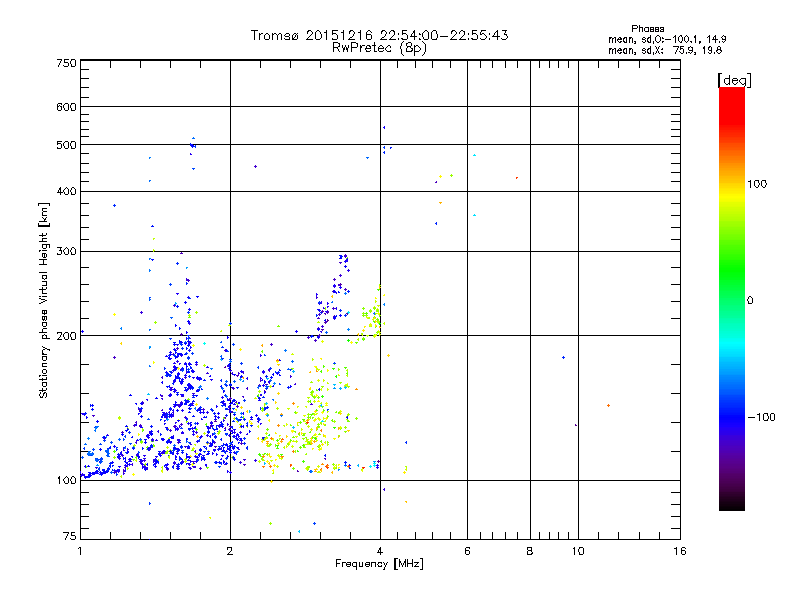The width and height of the screenshot is (800, 600).
Task: Click x-axis label '4'
Action: tap(380, 551)
